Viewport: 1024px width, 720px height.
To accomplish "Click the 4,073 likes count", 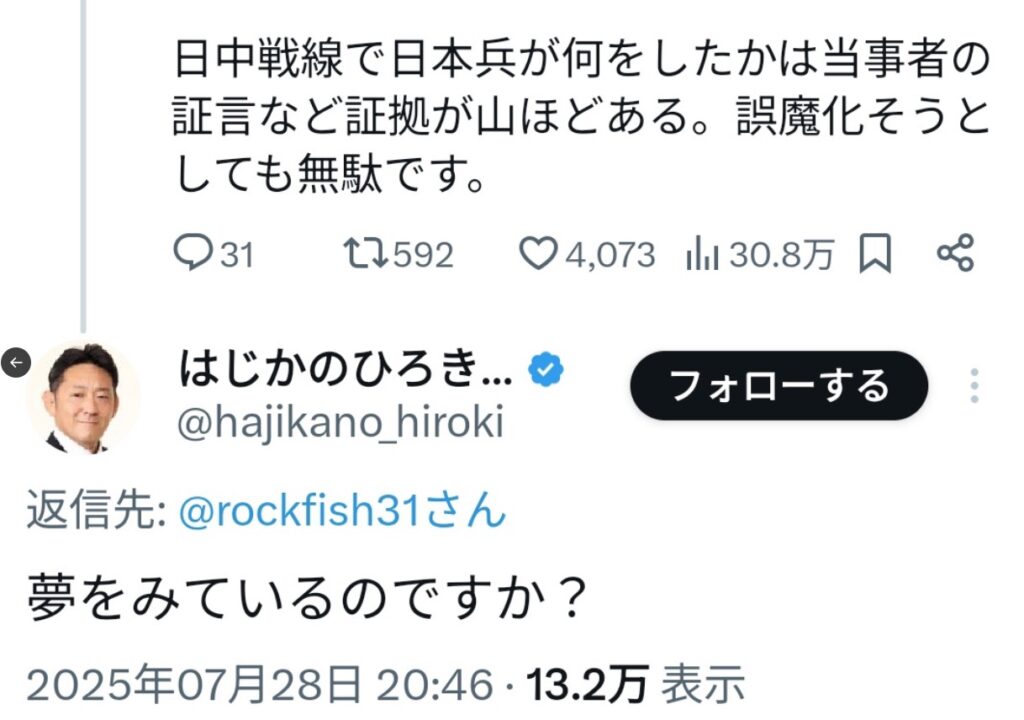I will tap(610, 255).
